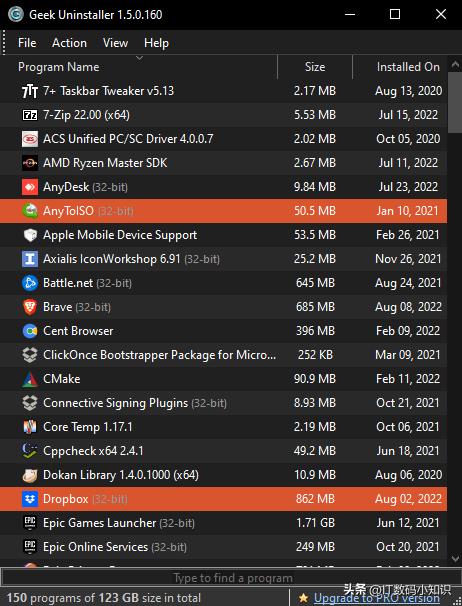Click the Cent Browser icon
Image resolution: width=462 pixels, height=606 pixels.
click(30, 331)
